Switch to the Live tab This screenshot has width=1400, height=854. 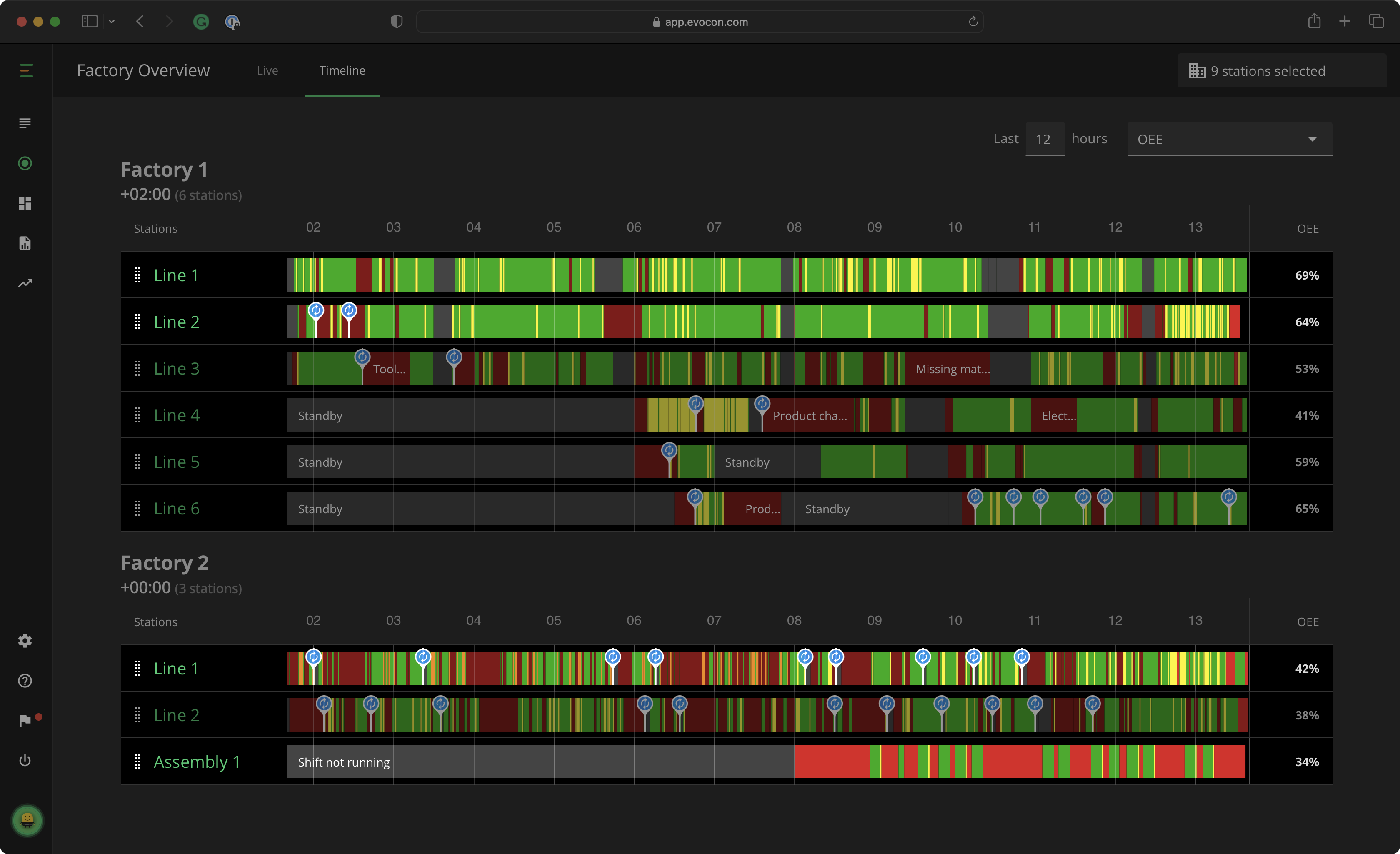(267, 70)
